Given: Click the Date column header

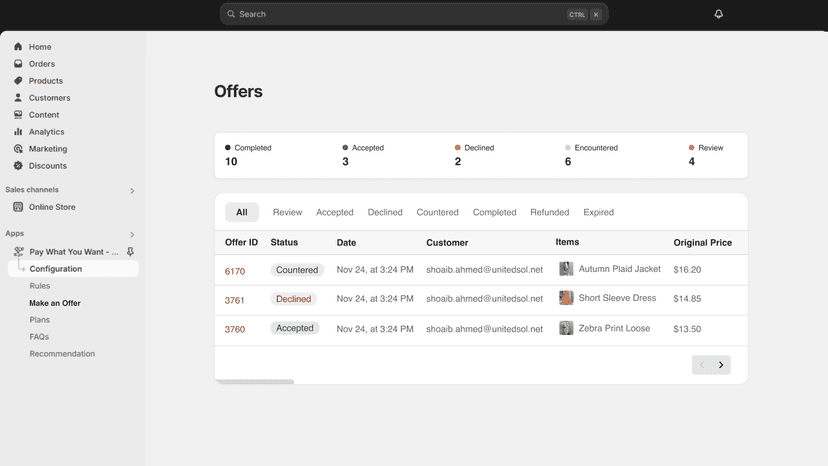Looking at the screenshot, I should tap(346, 243).
